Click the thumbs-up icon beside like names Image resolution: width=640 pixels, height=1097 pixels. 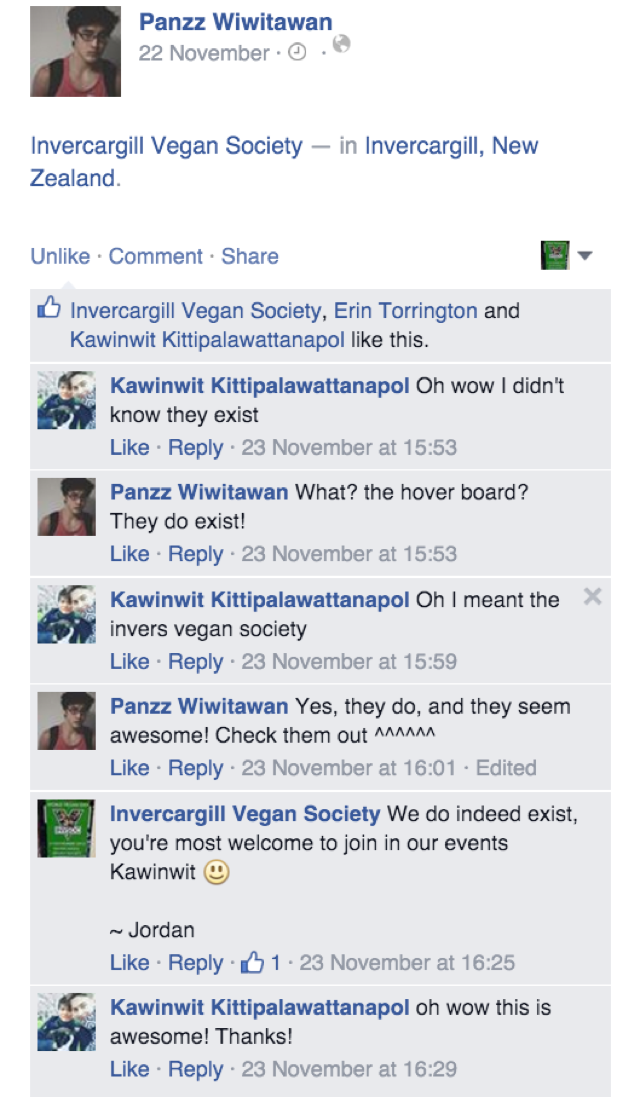(49, 307)
